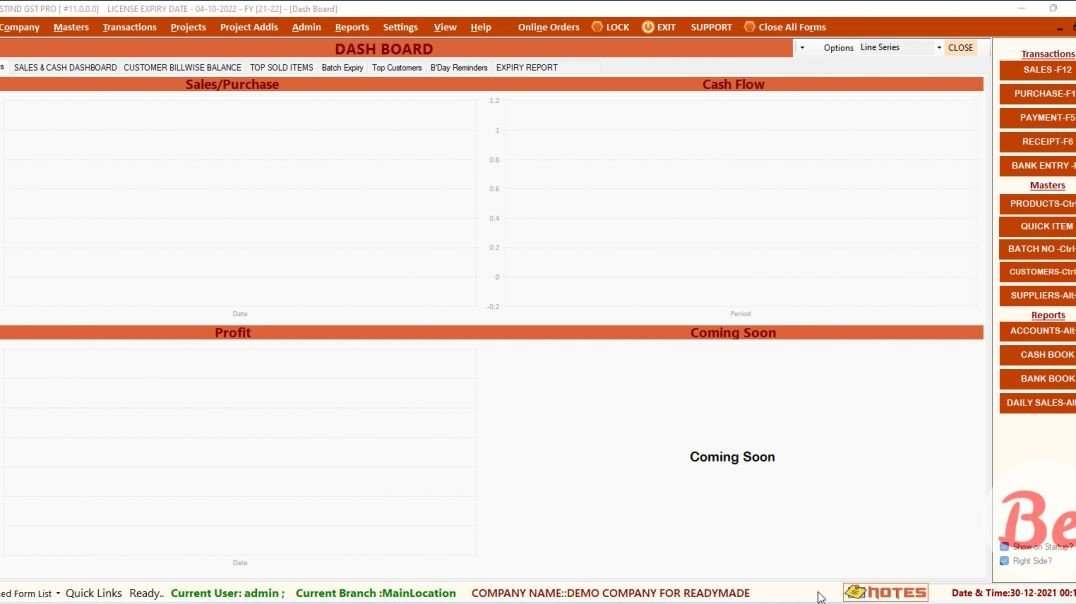Open QUICK ITEM from the Masters panel
1076x604 pixels.
pos(1040,226)
